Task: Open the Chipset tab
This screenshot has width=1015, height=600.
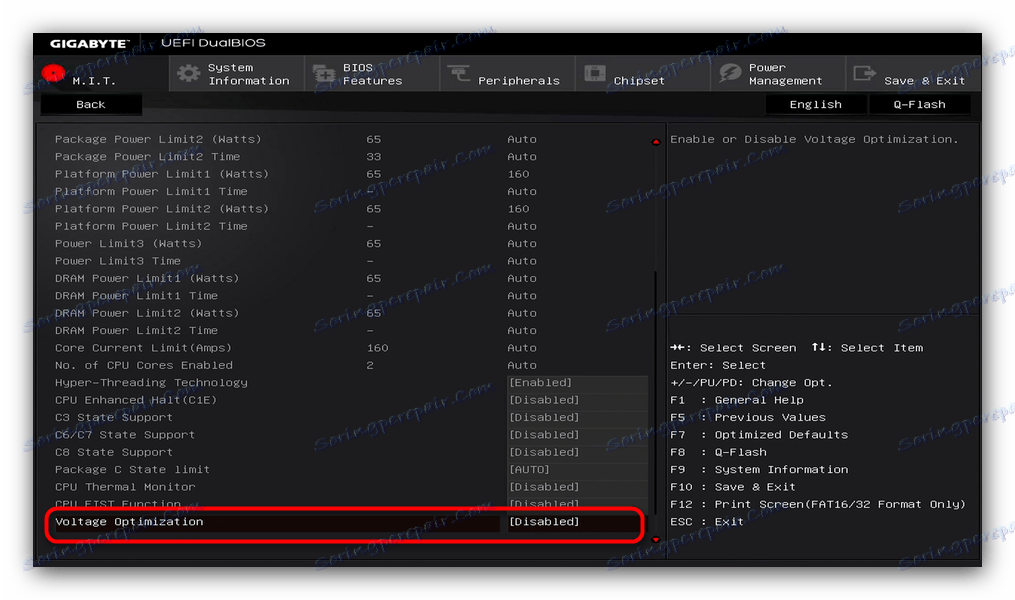Action: pos(642,73)
